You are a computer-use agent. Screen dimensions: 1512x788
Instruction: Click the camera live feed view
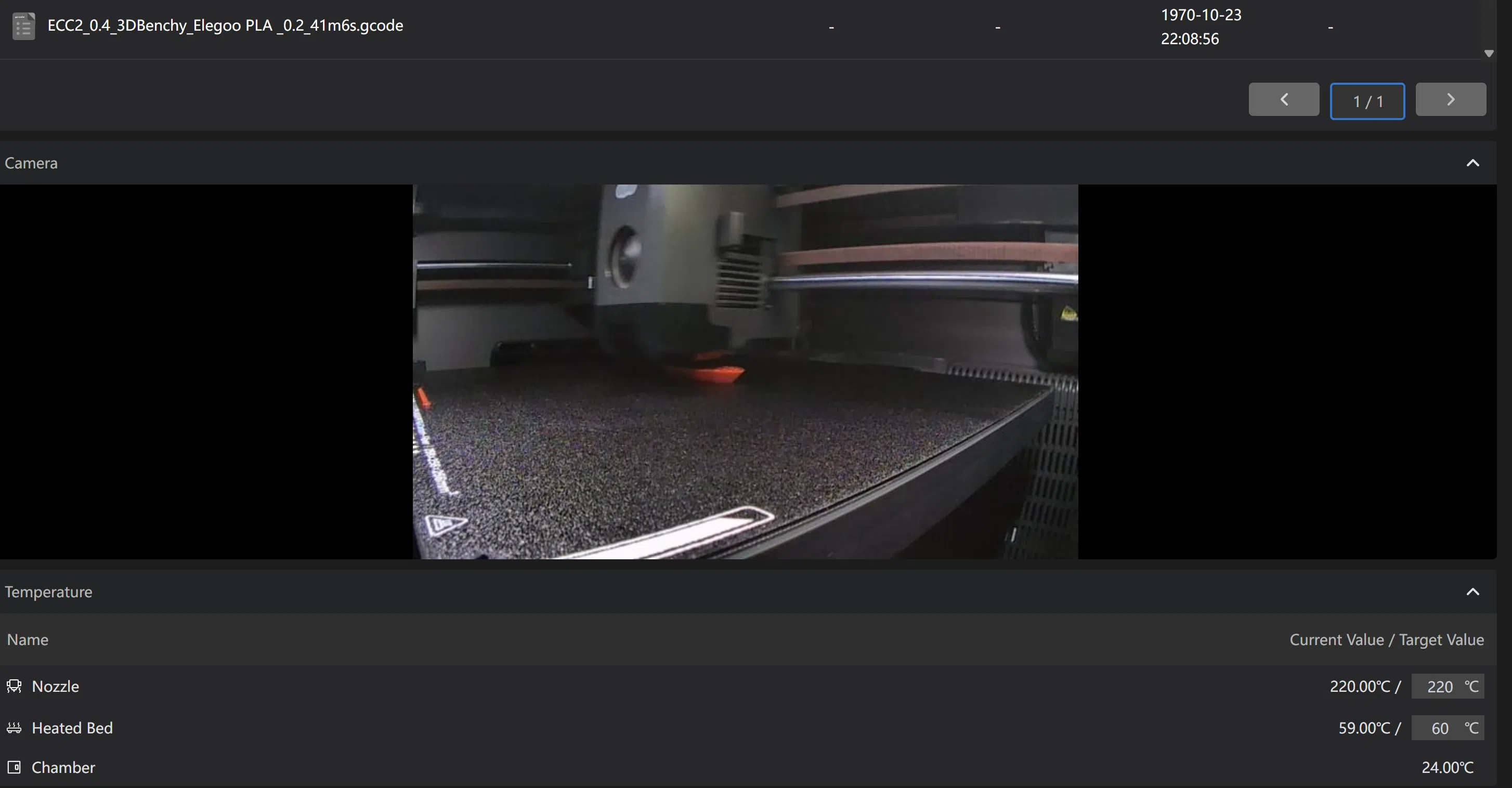pyautogui.click(x=745, y=372)
